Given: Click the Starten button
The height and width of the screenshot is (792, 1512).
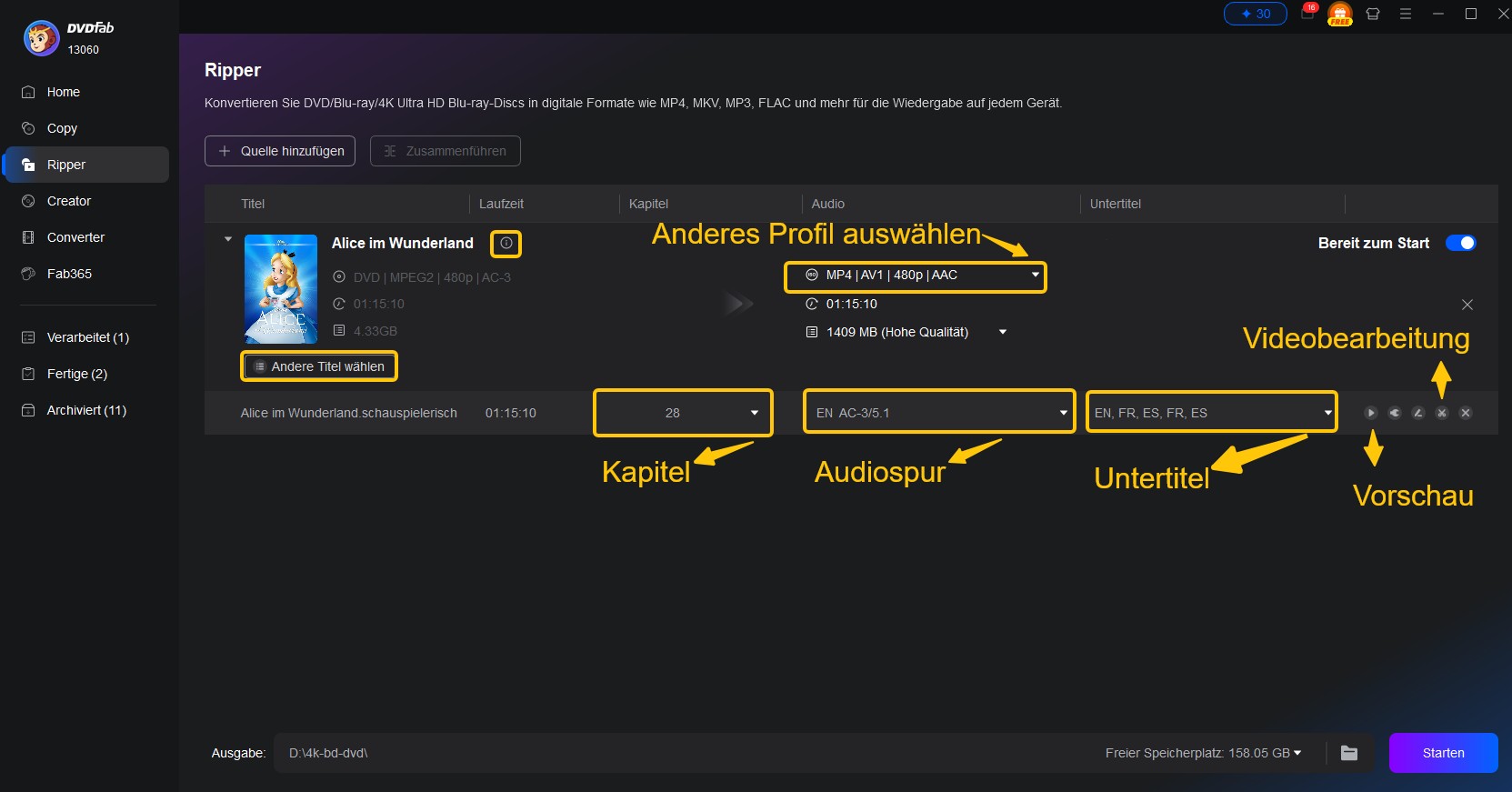Looking at the screenshot, I should coord(1443,753).
